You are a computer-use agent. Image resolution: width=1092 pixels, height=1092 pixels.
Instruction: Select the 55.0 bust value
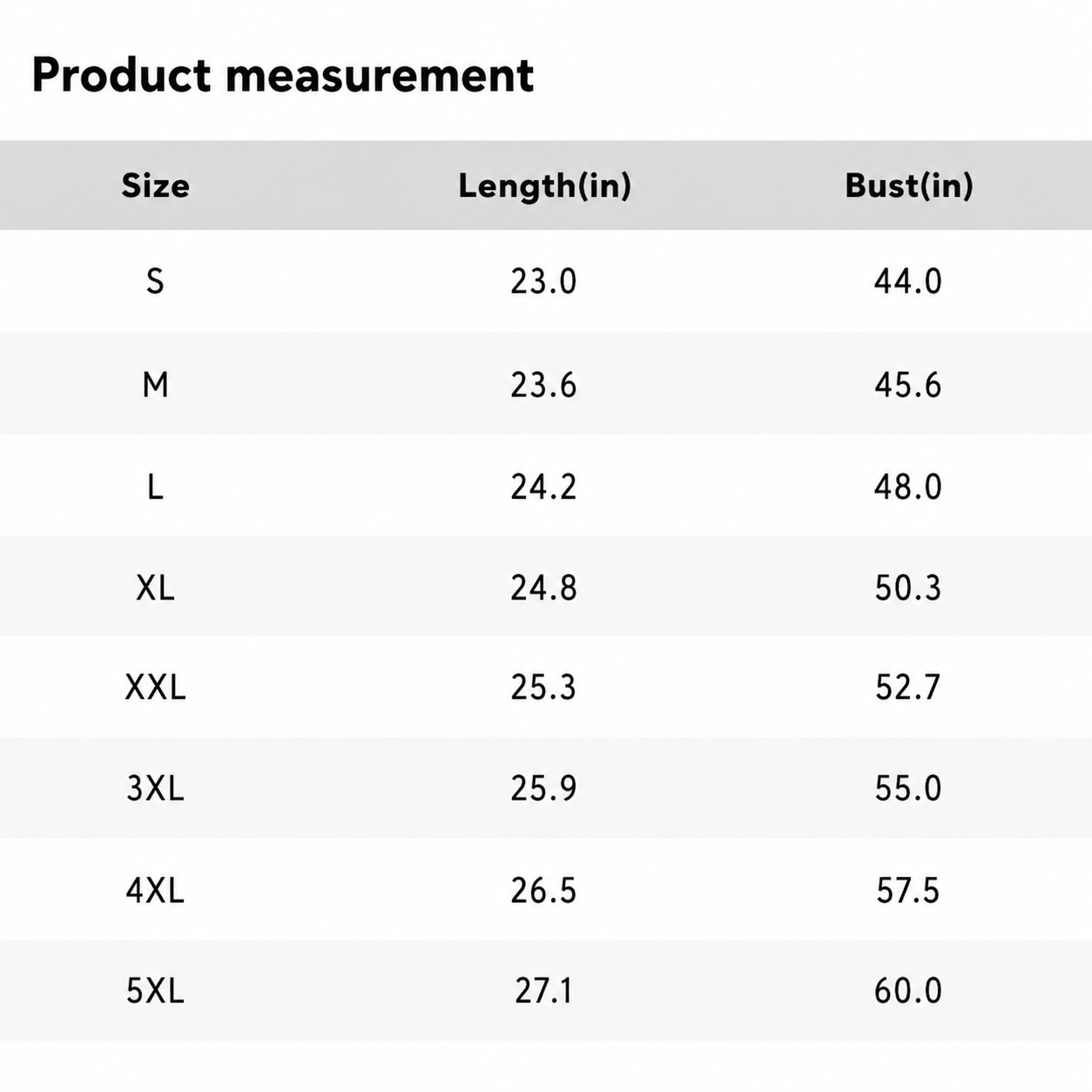(x=908, y=789)
